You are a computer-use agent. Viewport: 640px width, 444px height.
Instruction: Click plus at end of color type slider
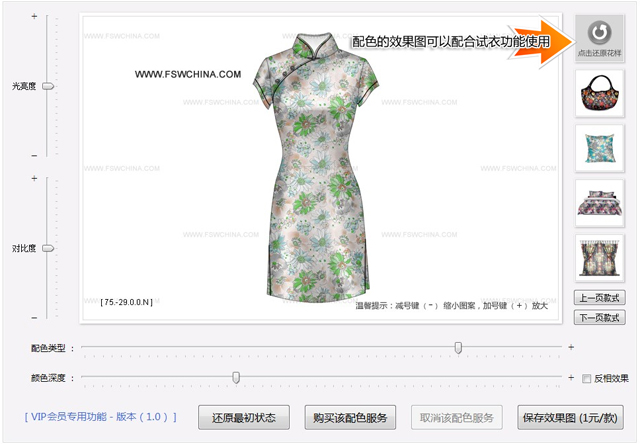tap(571, 348)
